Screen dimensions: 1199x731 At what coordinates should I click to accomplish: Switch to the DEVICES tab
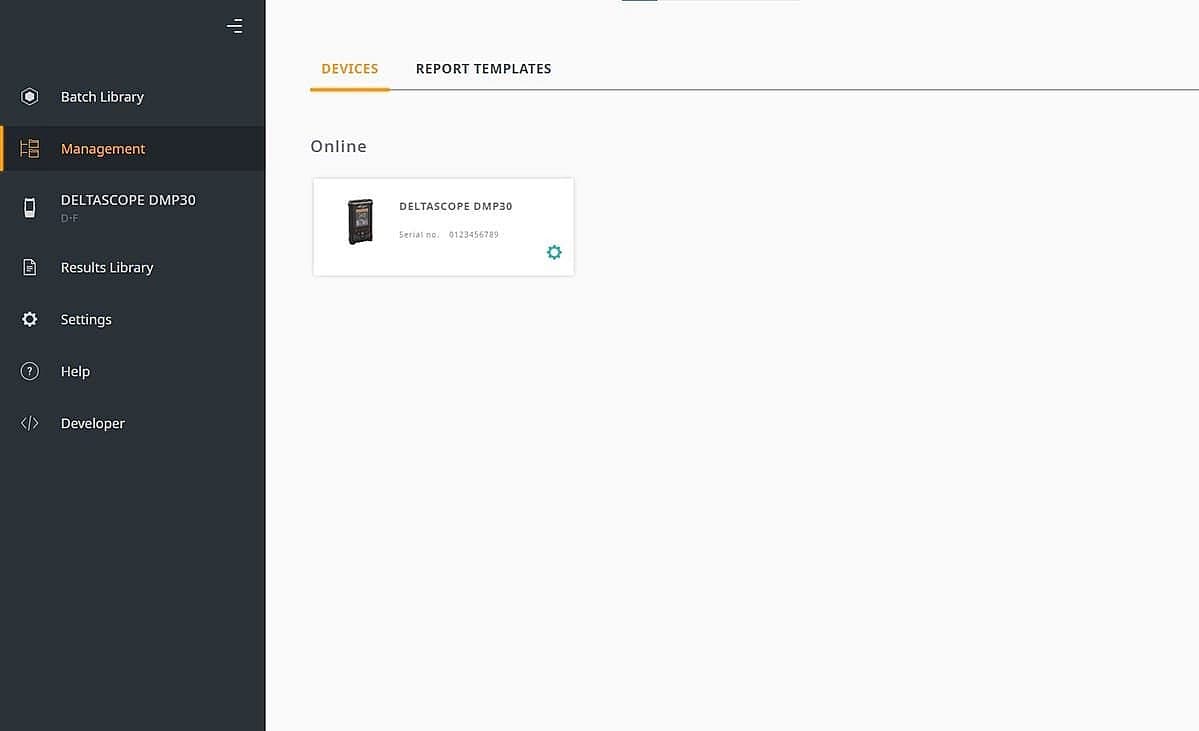tap(349, 68)
